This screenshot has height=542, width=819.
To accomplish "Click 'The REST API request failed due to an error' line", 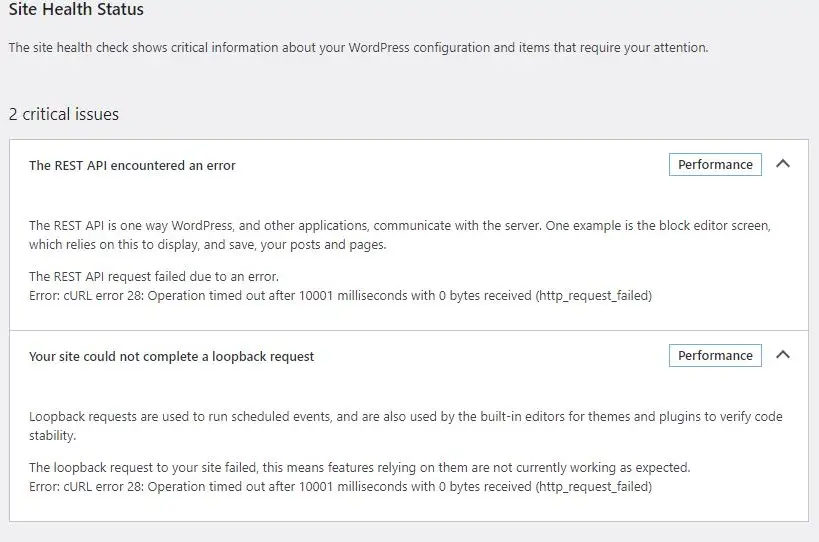I will tap(154, 277).
